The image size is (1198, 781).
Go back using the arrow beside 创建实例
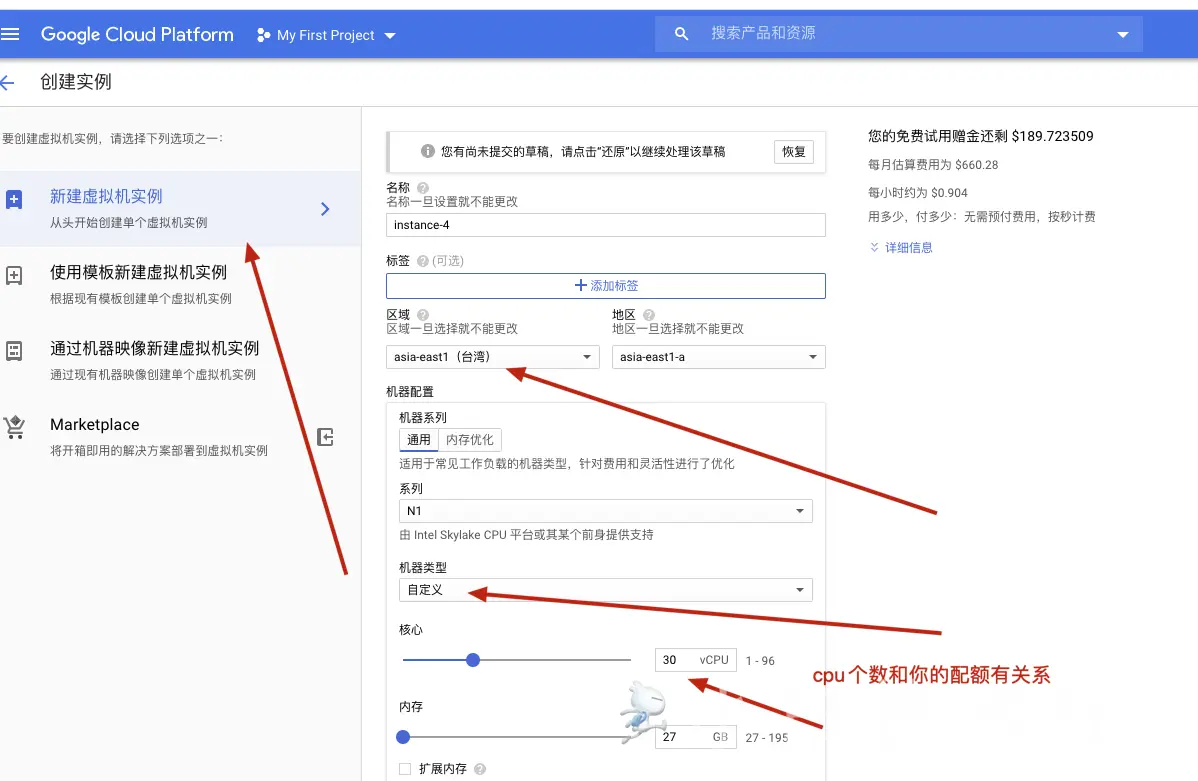(x=8, y=83)
